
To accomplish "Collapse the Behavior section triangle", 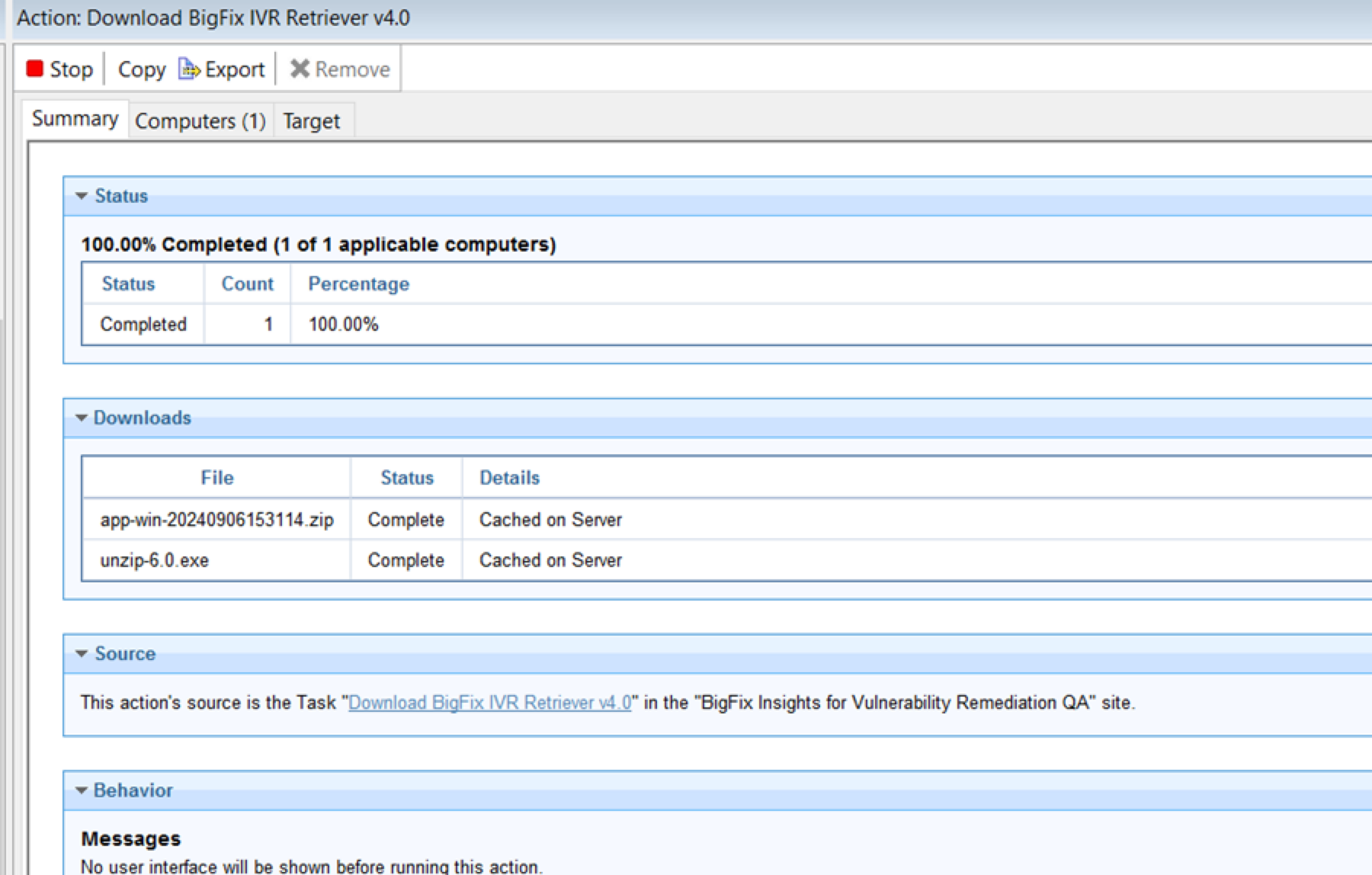I will click(x=82, y=790).
